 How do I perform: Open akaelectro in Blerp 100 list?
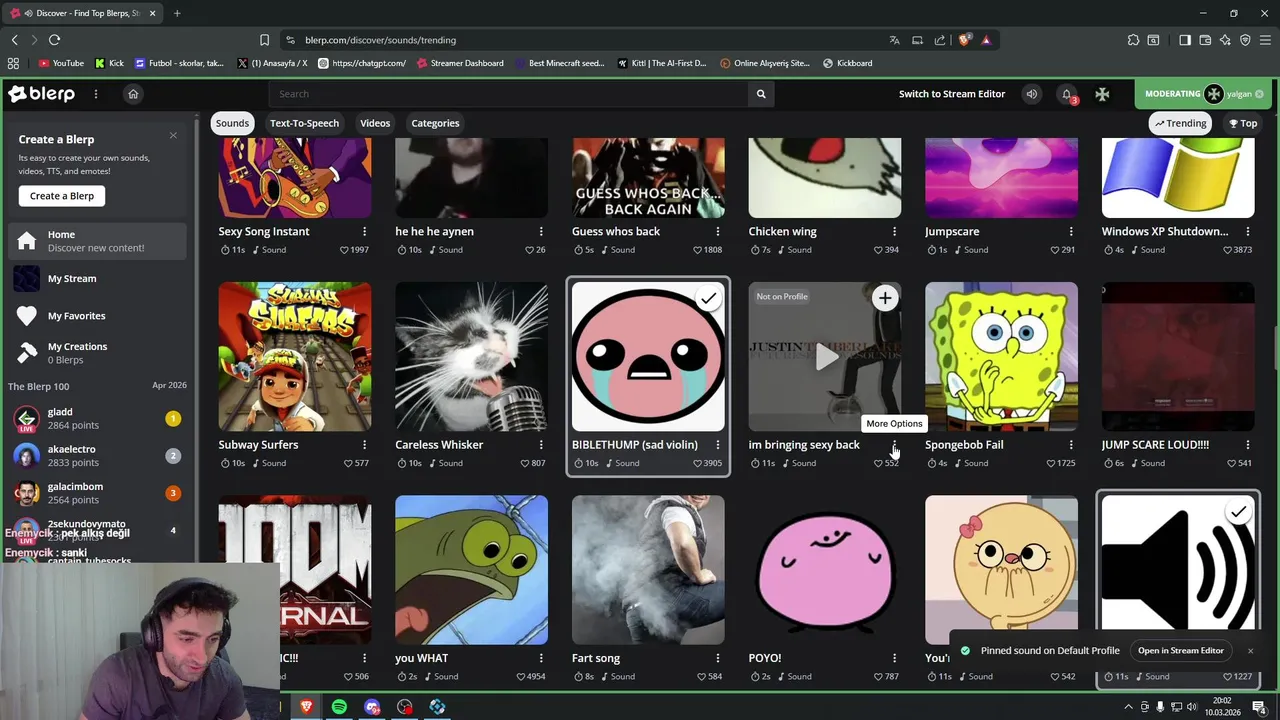click(x=98, y=456)
